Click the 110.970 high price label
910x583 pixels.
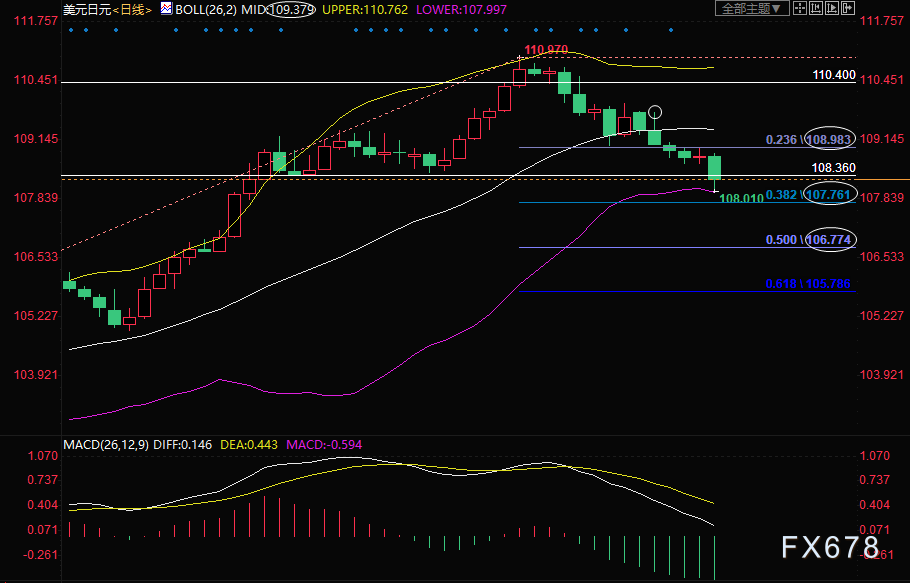click(546, 50)
